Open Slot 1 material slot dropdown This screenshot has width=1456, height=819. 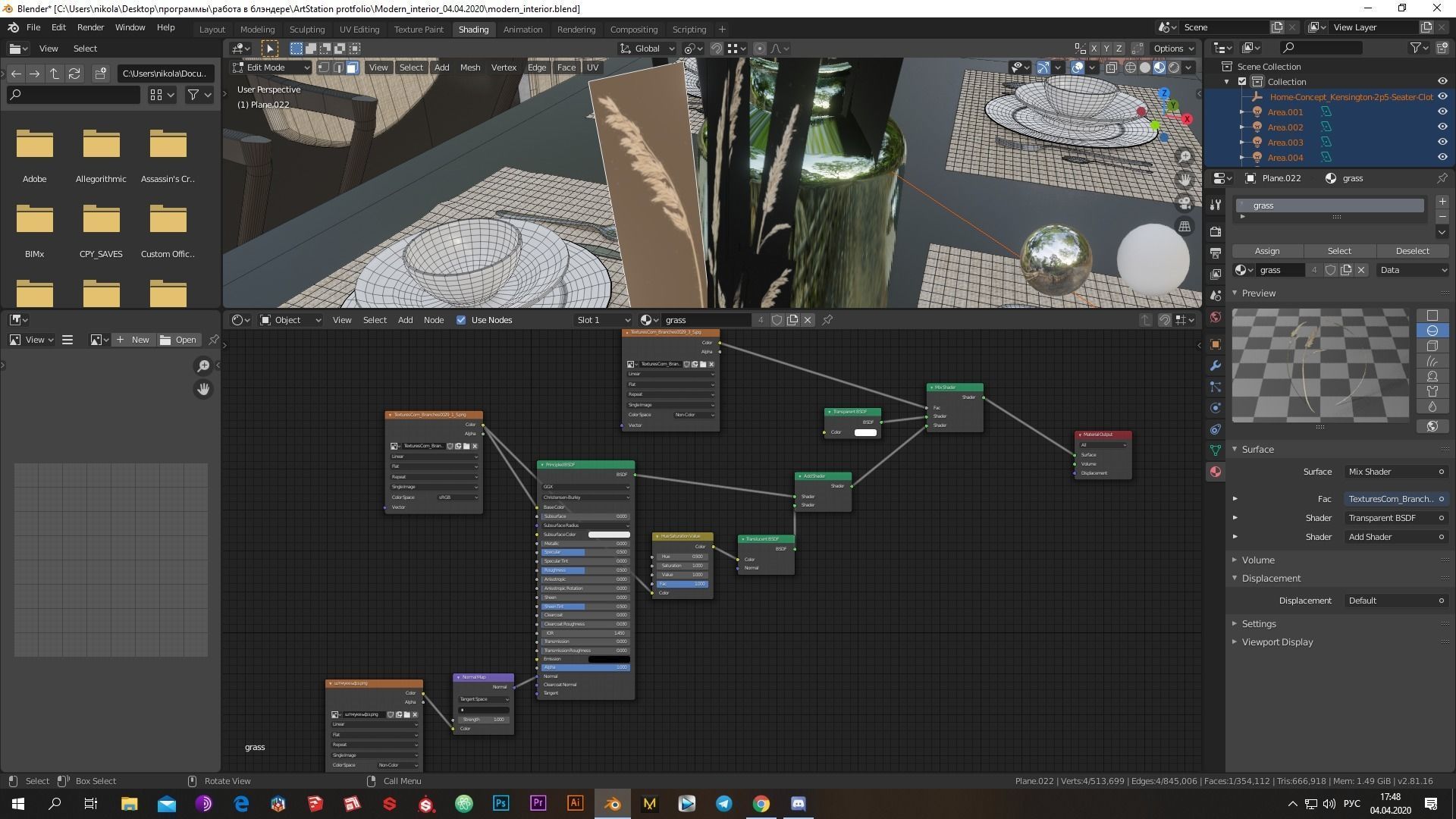tap(603, 320)
